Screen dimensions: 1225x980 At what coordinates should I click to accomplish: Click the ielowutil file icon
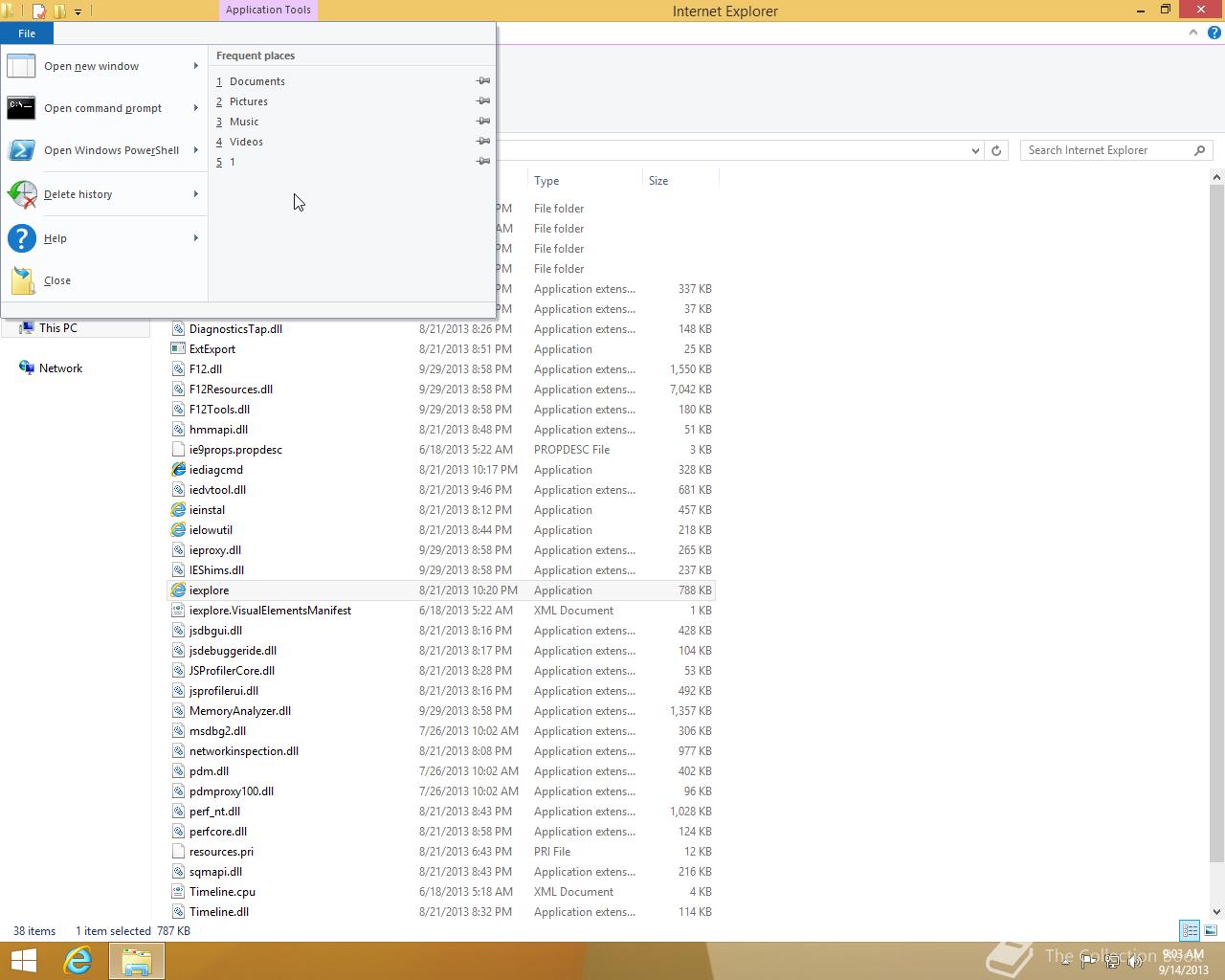(x=178, y=530)
